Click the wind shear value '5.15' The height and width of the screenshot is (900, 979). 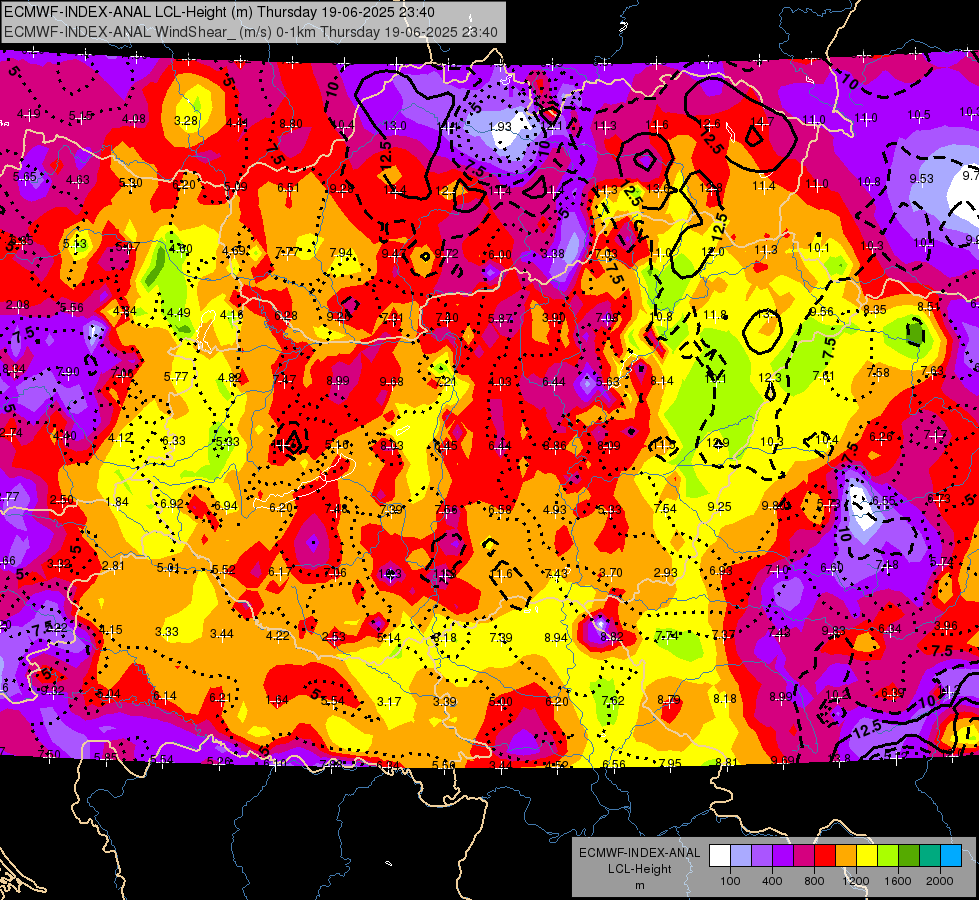[81, 116]
